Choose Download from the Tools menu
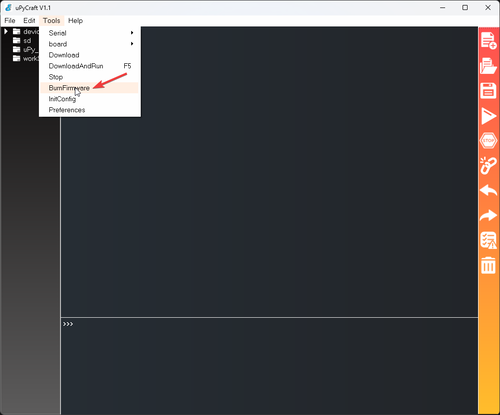The height and width of the screenshot is (415, 500). point(89,55)
